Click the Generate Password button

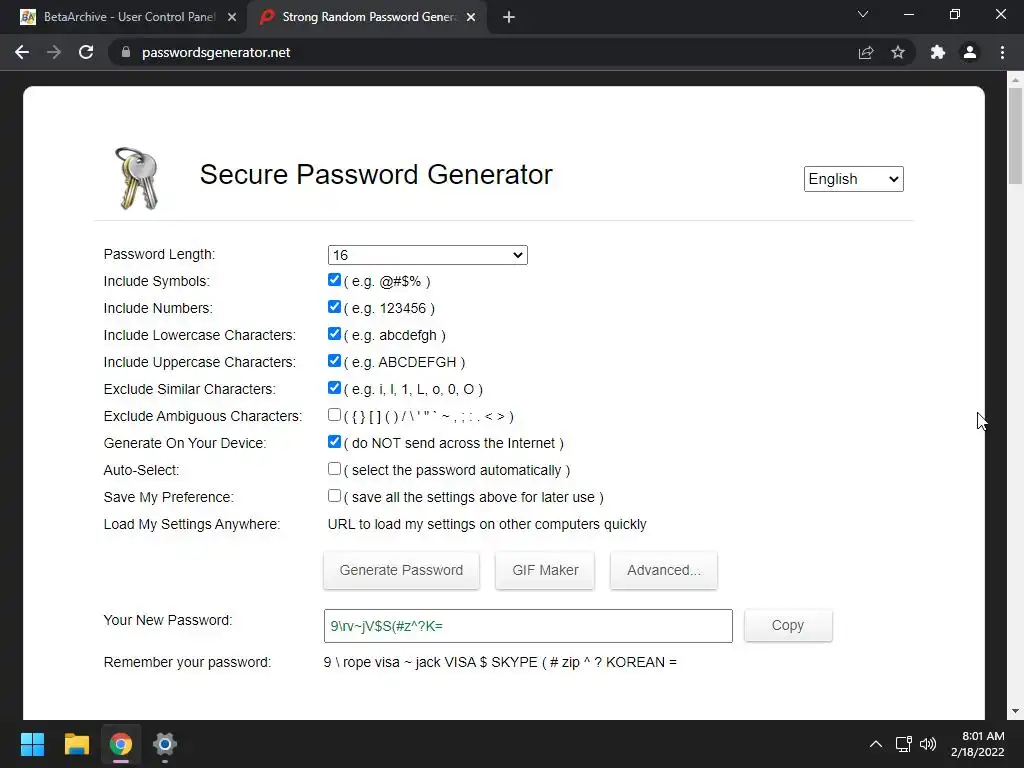click(401, 570)
